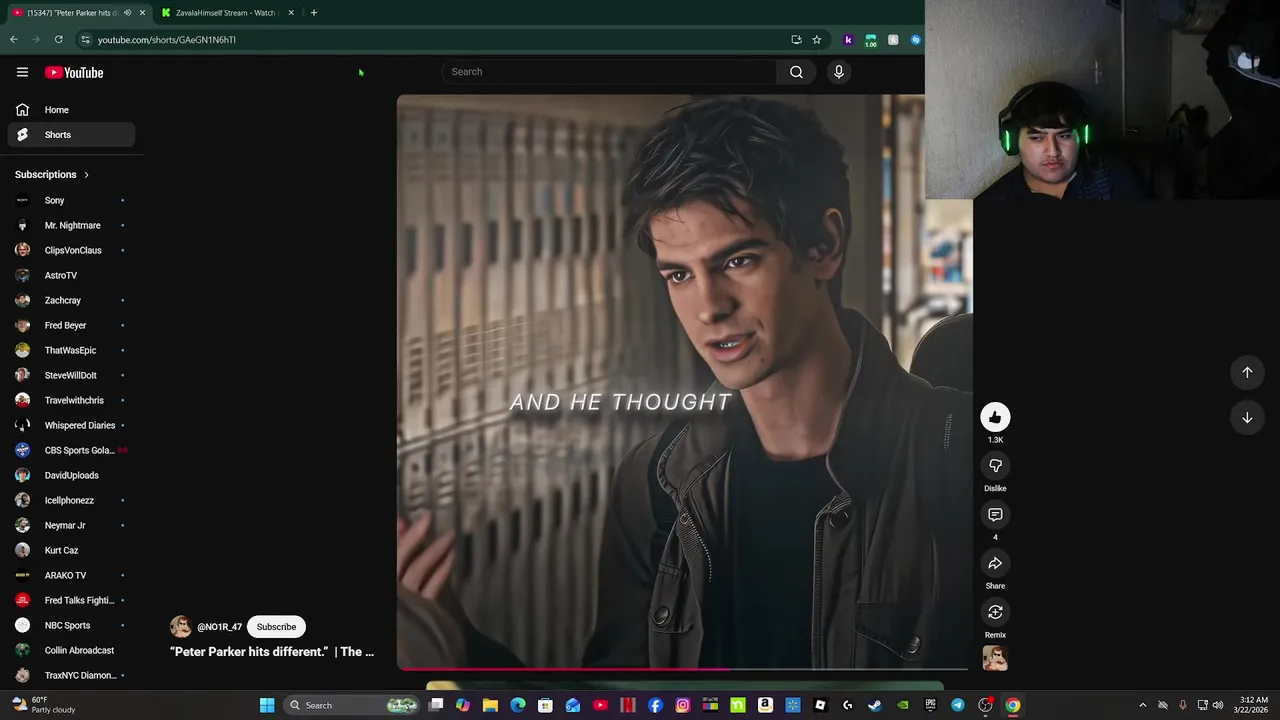Go back in browser history
This screenshot has width=1280, height=720.
coord(13,40)
